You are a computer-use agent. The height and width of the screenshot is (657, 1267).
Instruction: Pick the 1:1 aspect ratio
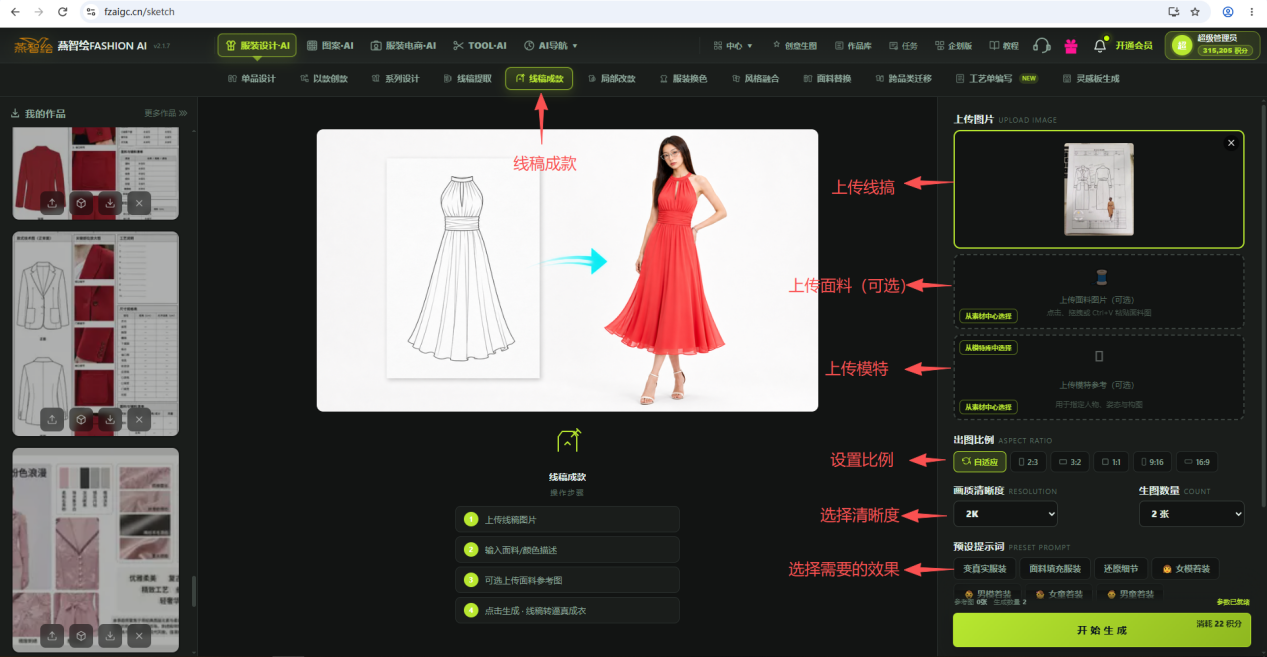[x=1110, y=462]
